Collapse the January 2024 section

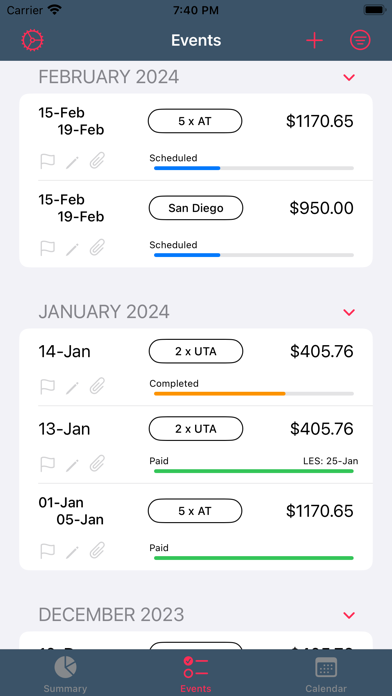tap(349, 312)
